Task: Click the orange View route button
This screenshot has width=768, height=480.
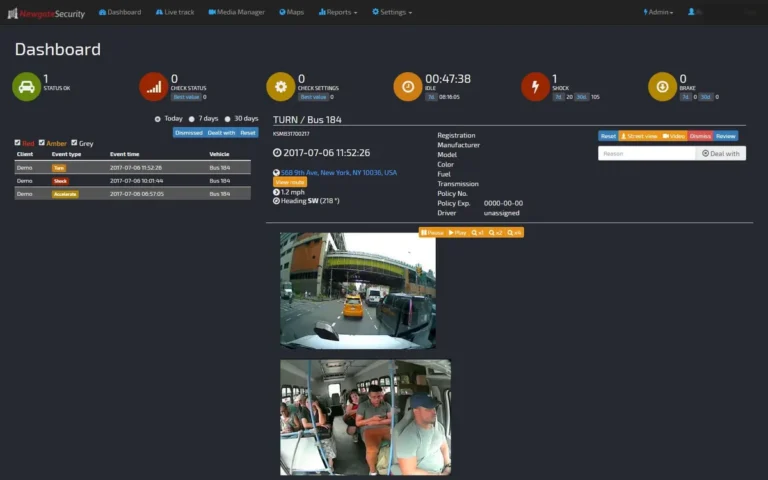Action: pyautogui.click(x=290, y=182)
